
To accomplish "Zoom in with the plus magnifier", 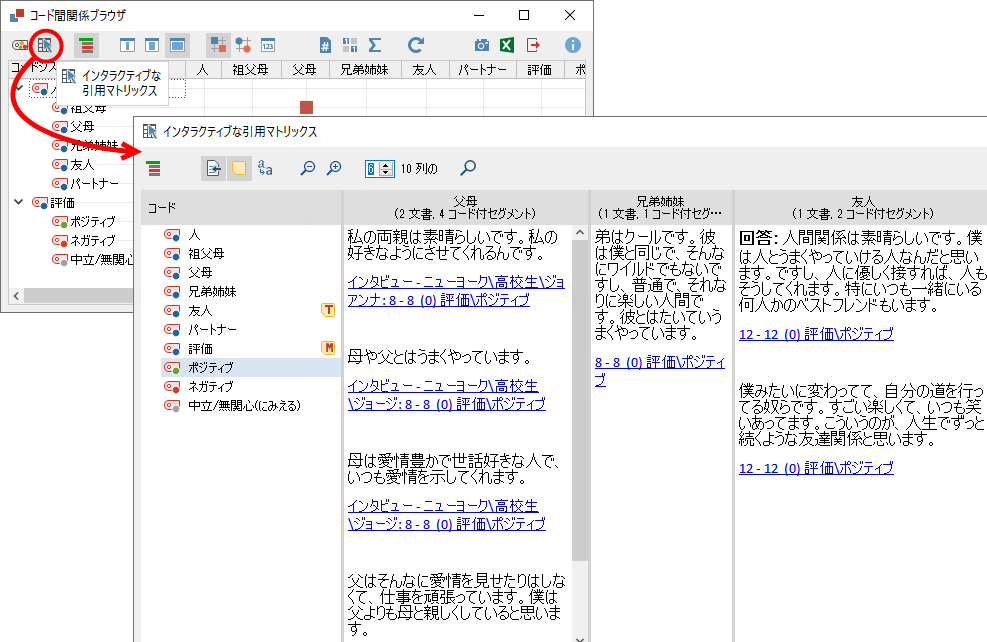I will coord(334,168).
